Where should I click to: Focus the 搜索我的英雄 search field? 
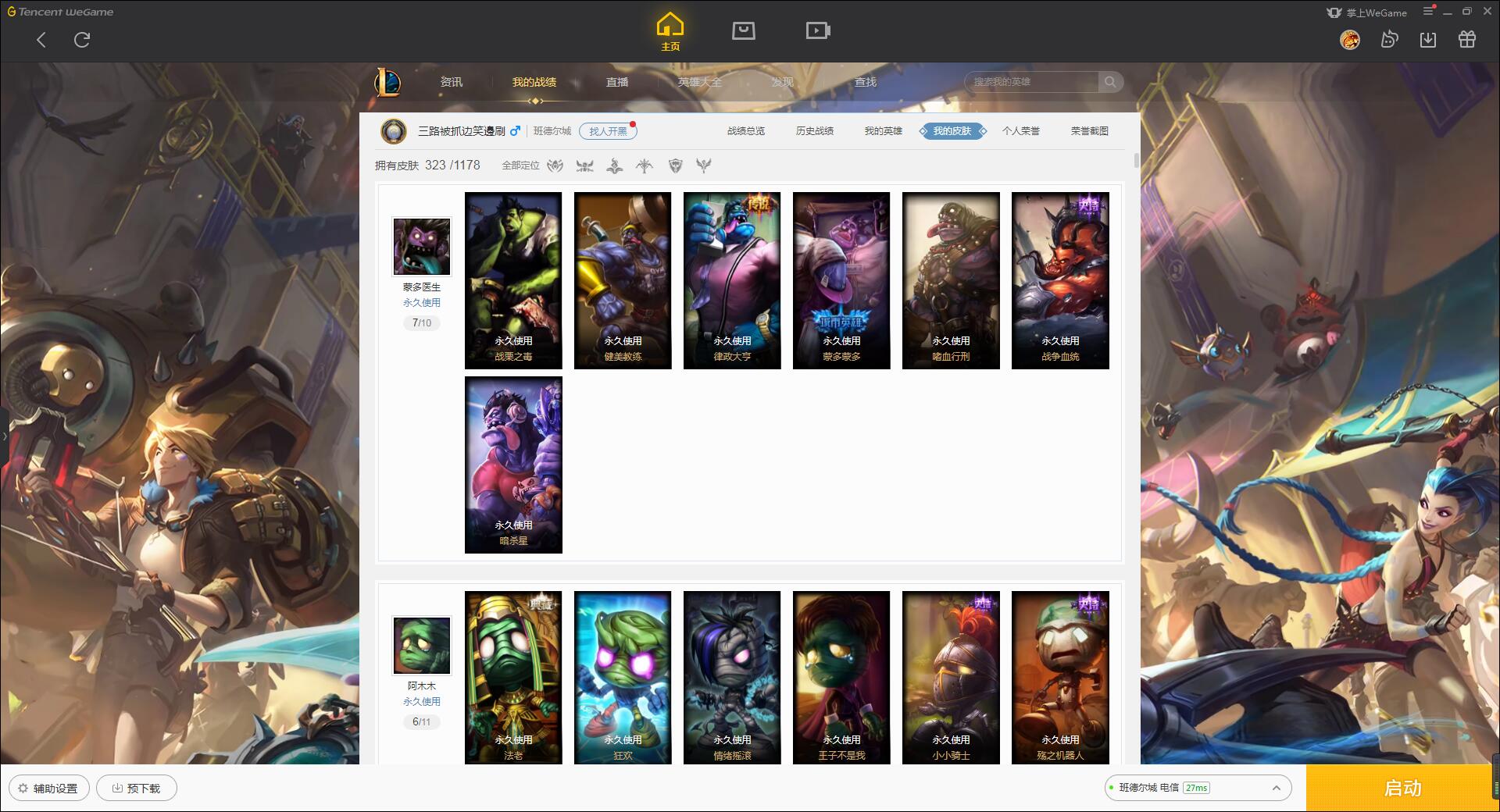[x=1032, y=82]
